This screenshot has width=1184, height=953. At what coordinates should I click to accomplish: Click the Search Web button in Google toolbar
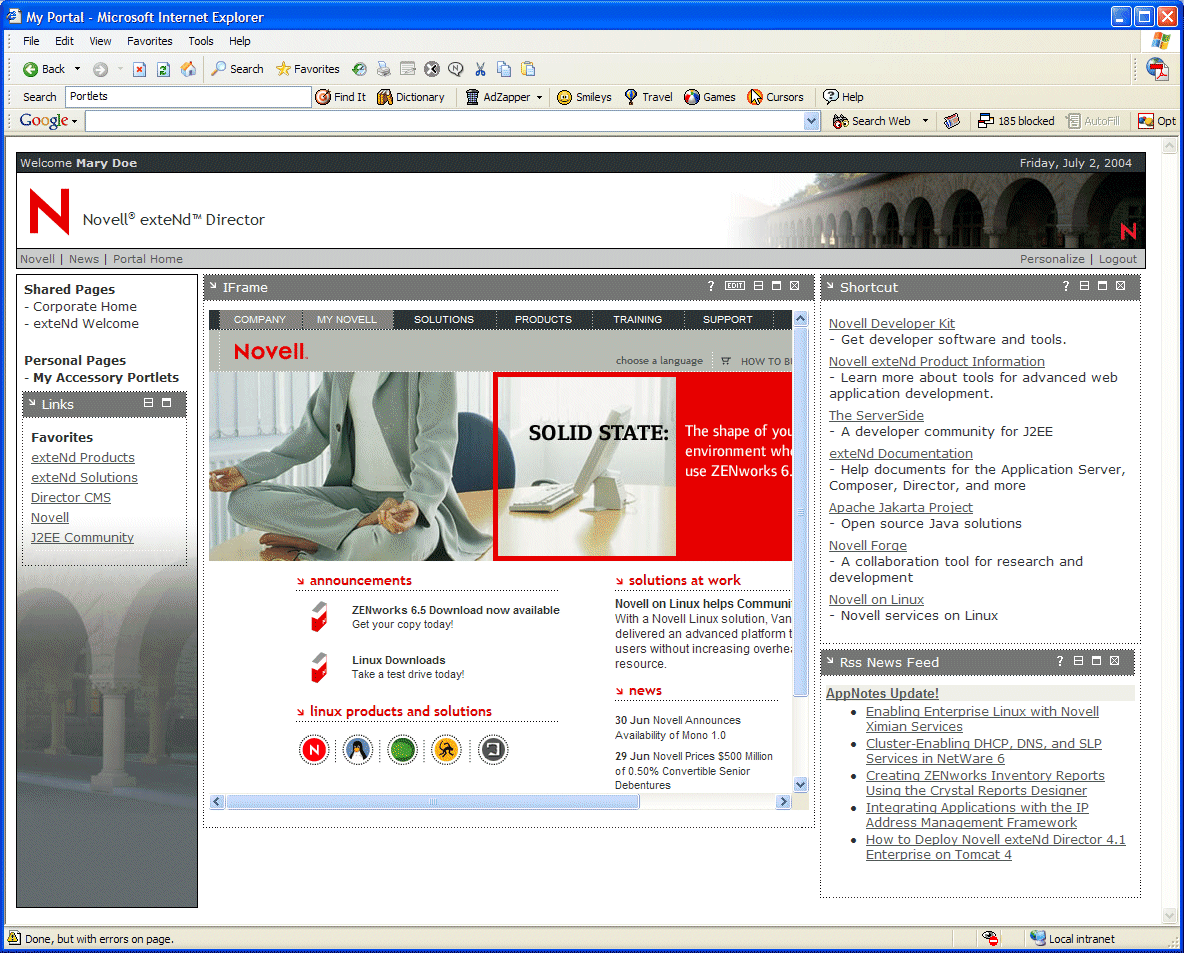tap(871, 121)
